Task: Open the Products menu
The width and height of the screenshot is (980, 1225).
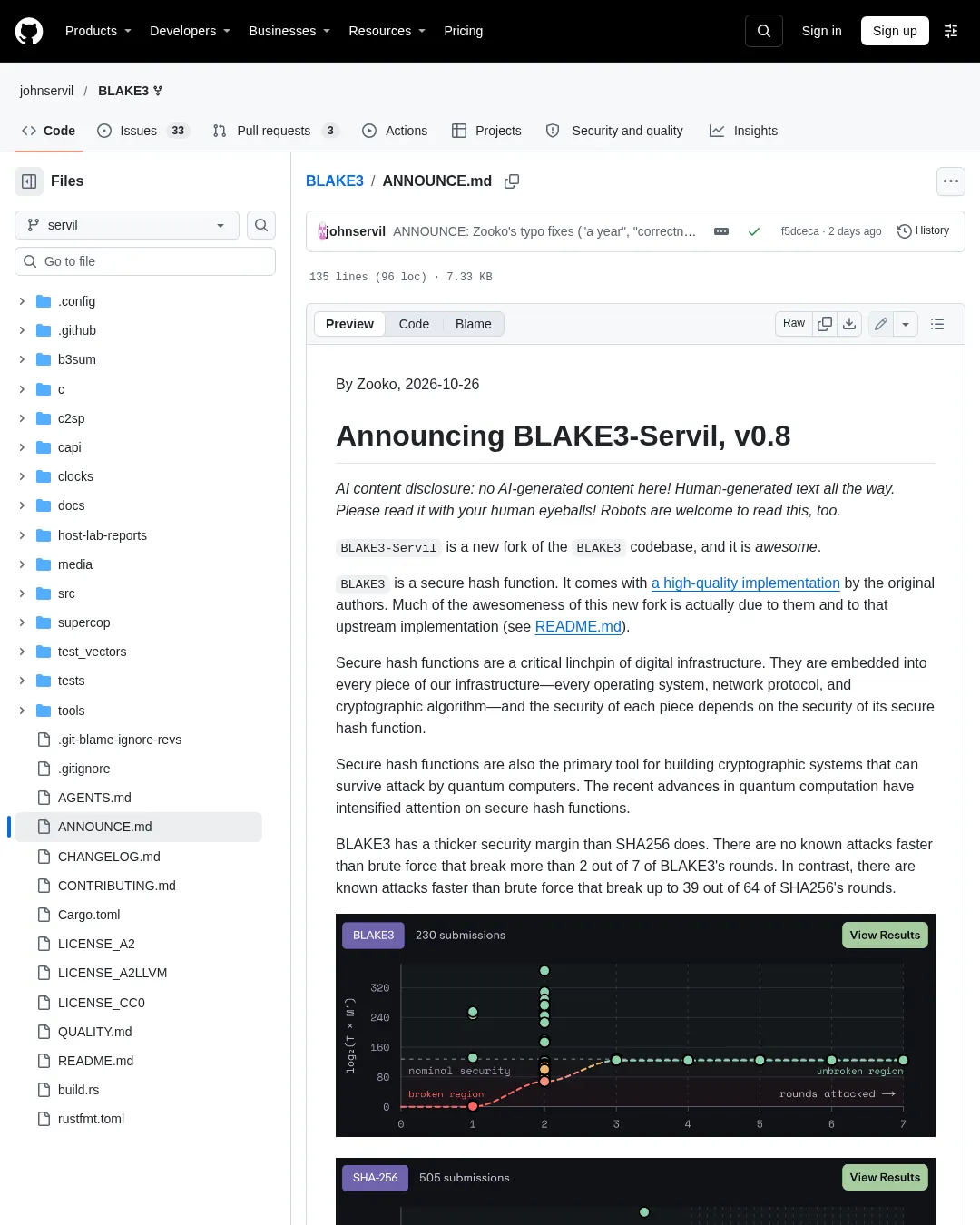Action: (x=98, y=31)
